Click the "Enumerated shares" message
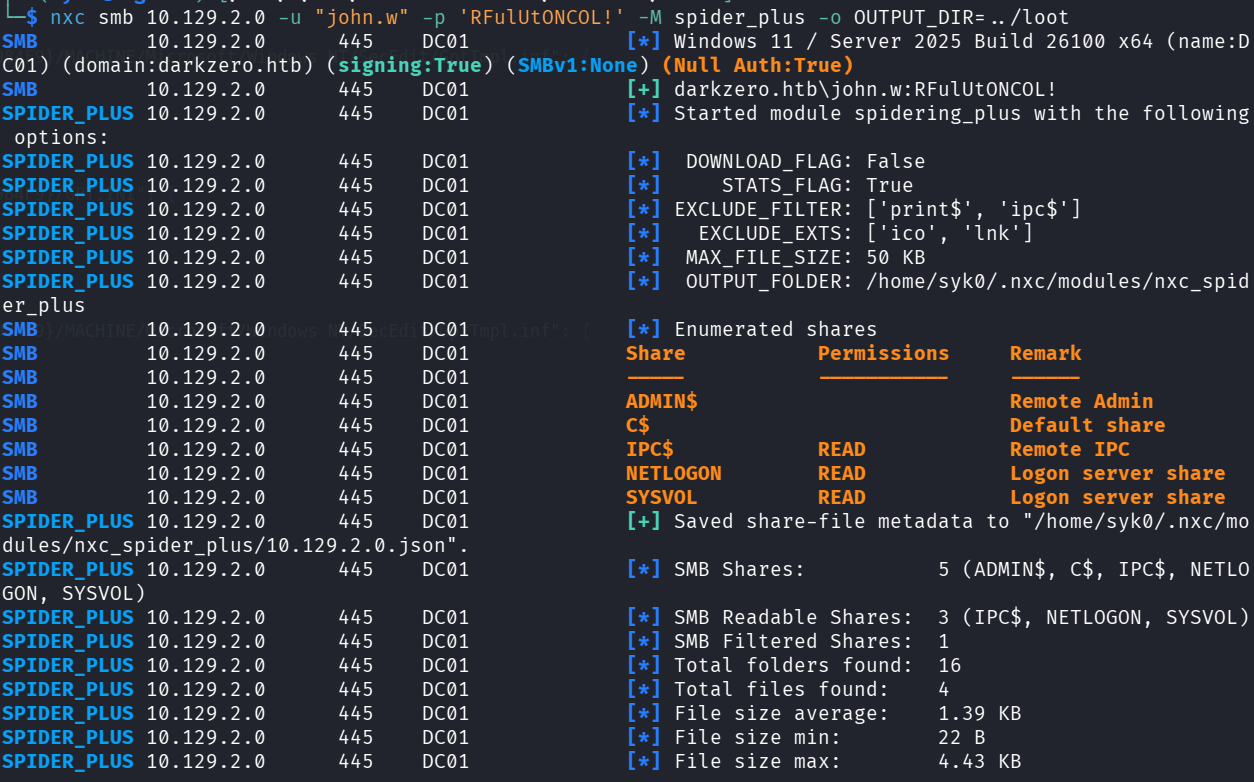 click(776, 329)
